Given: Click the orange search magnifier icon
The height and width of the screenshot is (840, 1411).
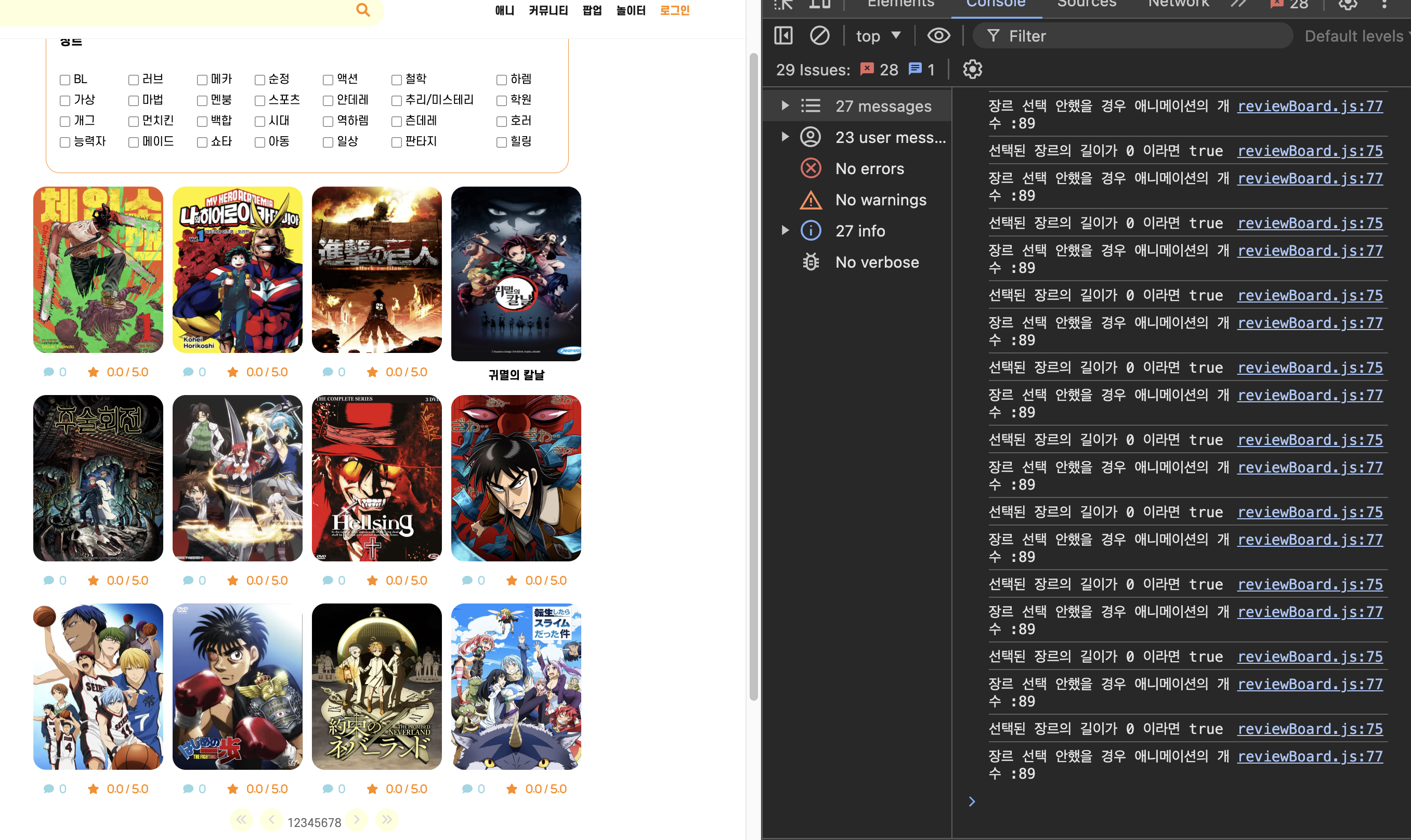Looking at the screenshot, I should click(363, 10).
